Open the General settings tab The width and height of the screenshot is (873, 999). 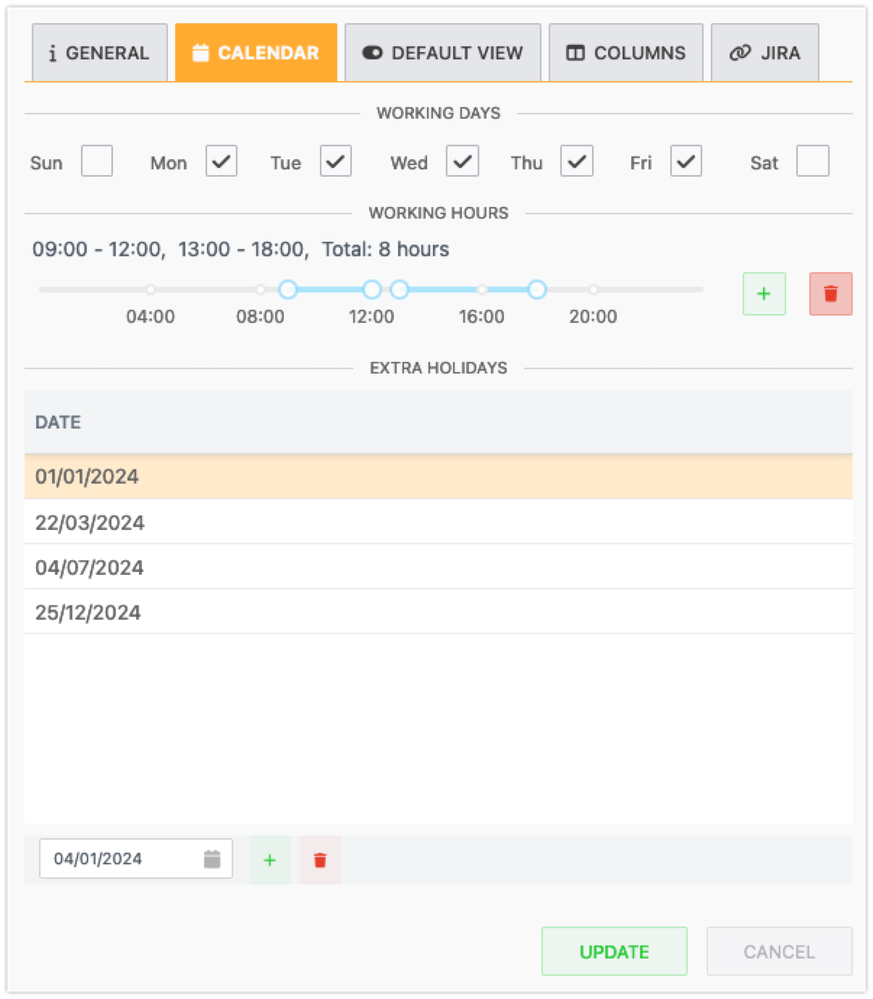coord(99,52)
